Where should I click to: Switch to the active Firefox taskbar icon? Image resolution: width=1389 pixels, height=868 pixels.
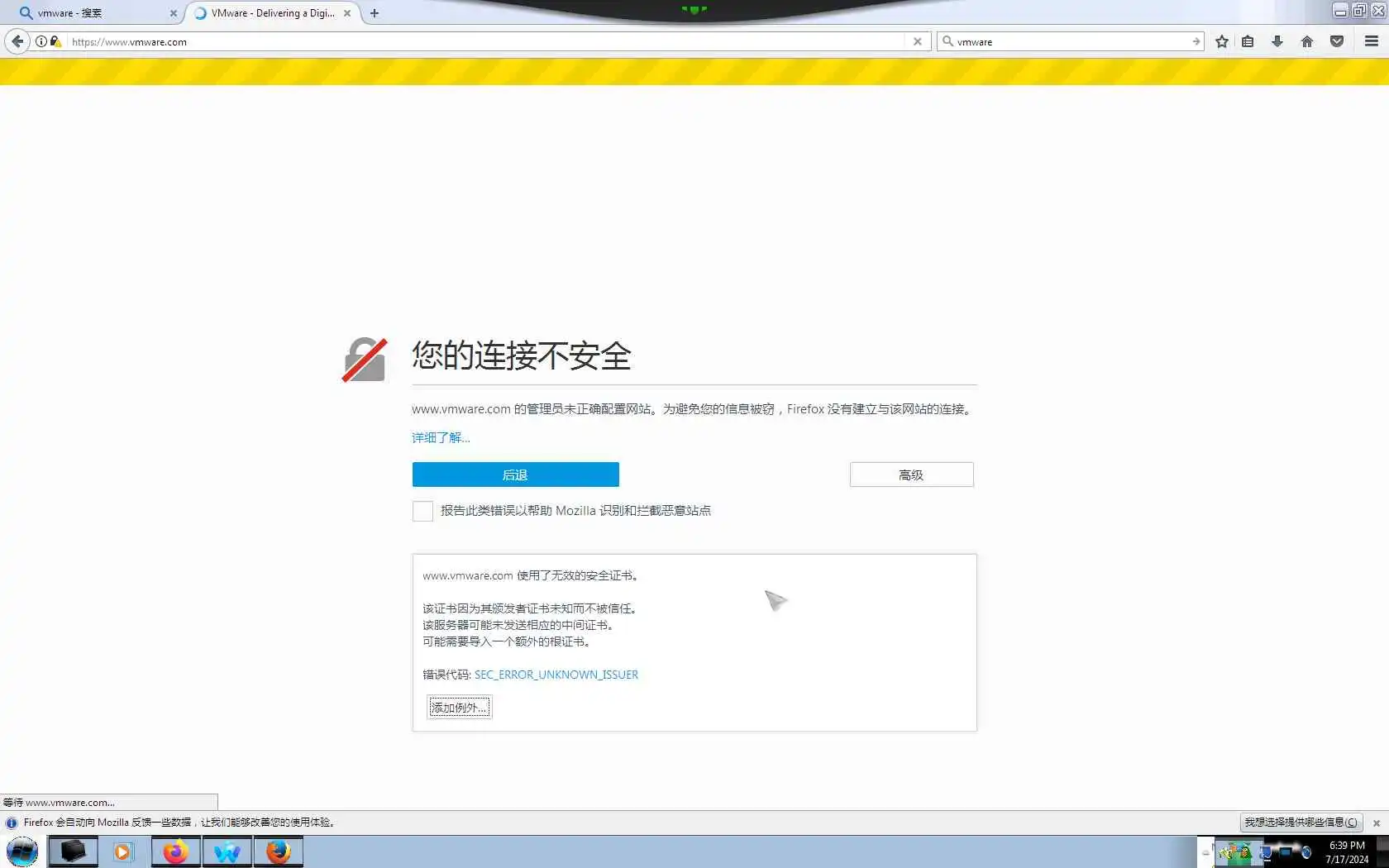coord(279,851)
